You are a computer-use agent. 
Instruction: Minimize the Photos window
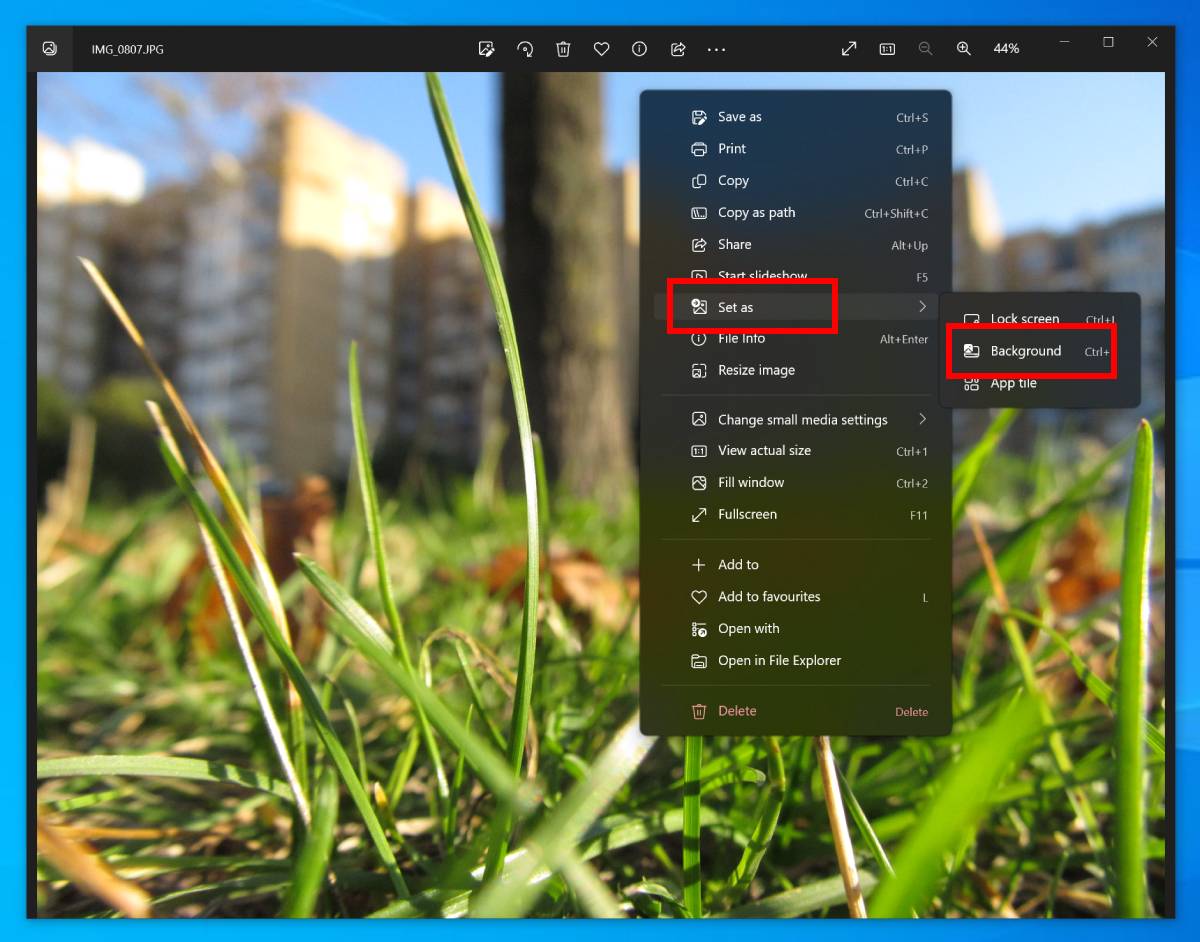point(1064,42)
